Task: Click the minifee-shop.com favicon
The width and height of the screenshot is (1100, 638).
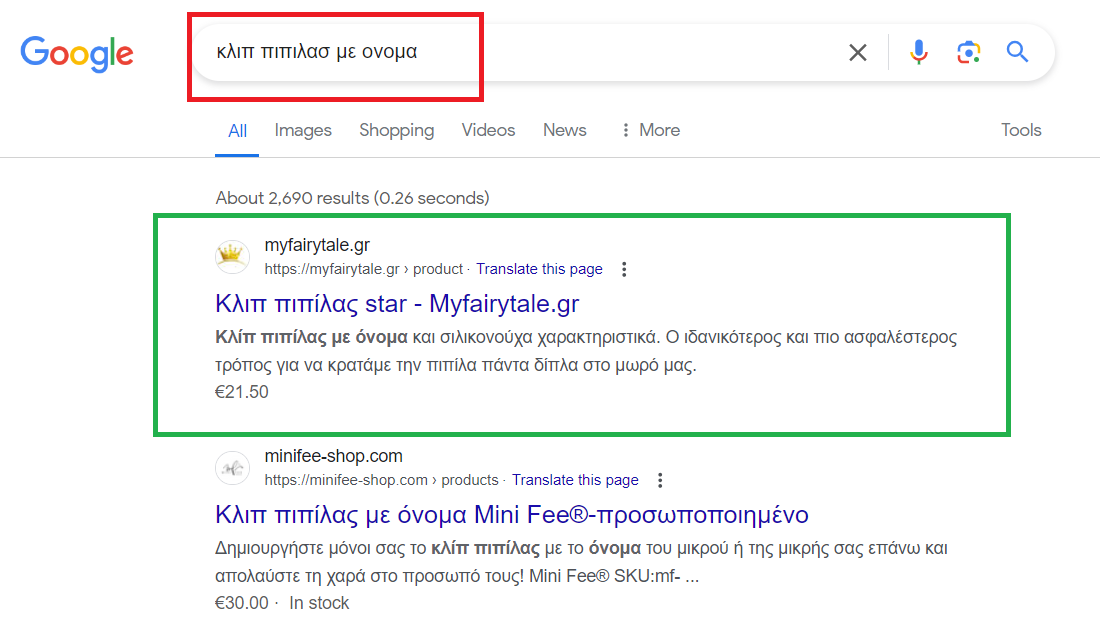Action: click(233, 468)
